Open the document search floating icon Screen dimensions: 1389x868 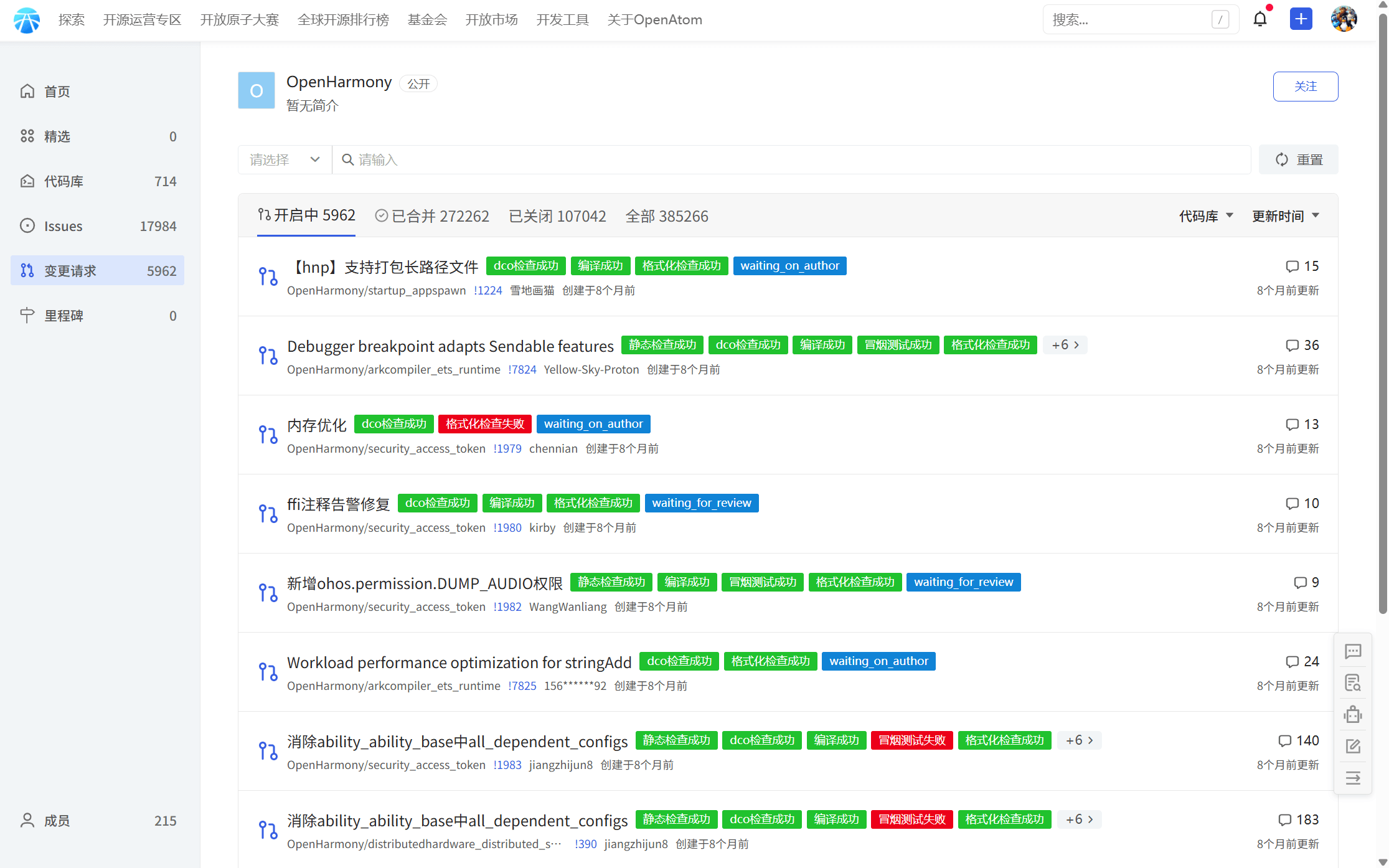pyautogui.click(x=1353, y=683)
